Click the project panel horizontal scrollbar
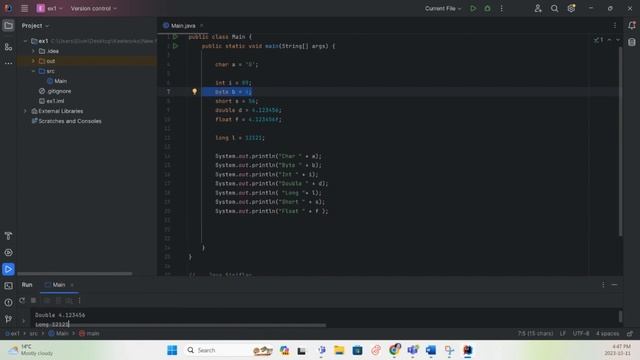640x360 pixels. pos(75,273)
